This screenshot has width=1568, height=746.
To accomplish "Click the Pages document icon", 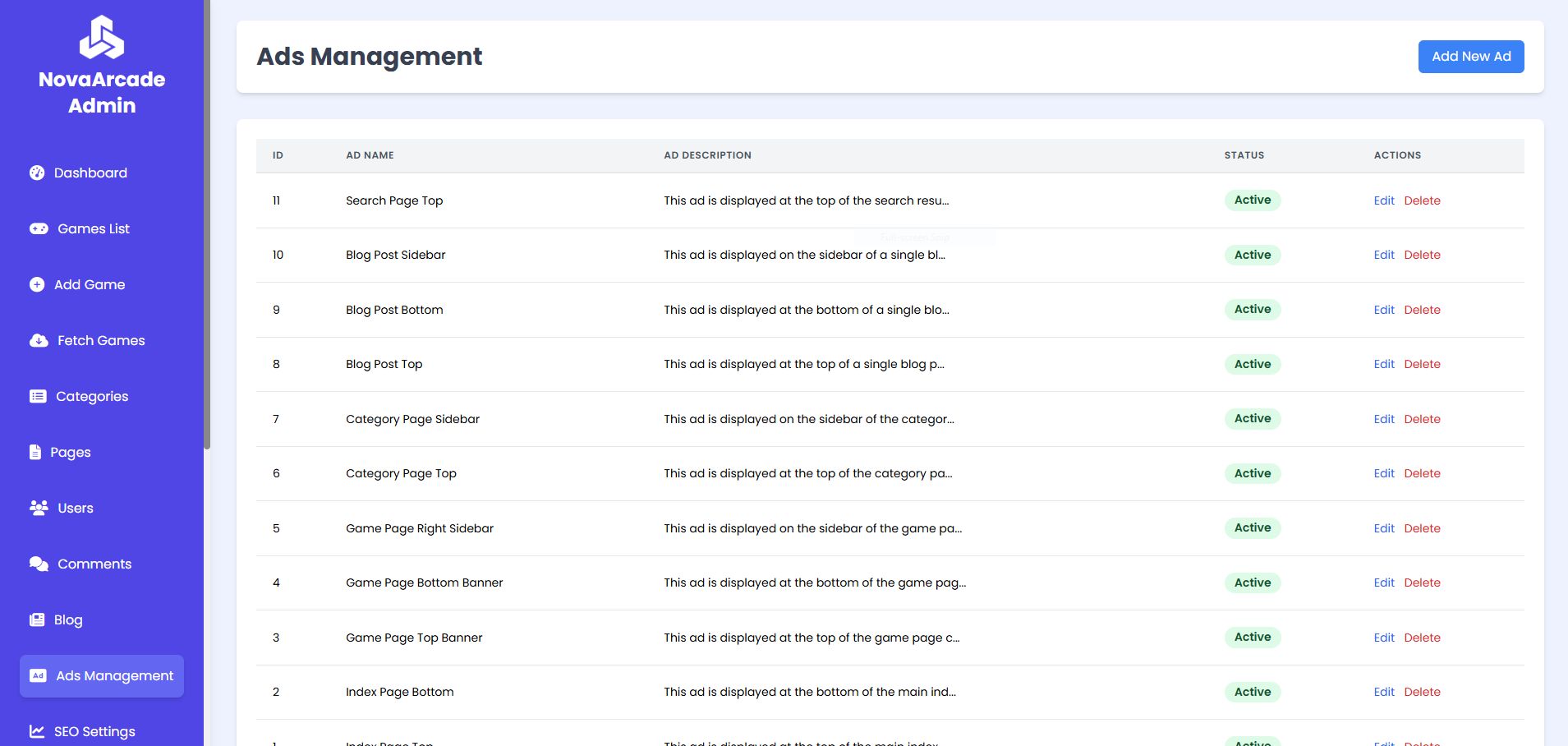I will pyautogui.click(x=35, y=452).
